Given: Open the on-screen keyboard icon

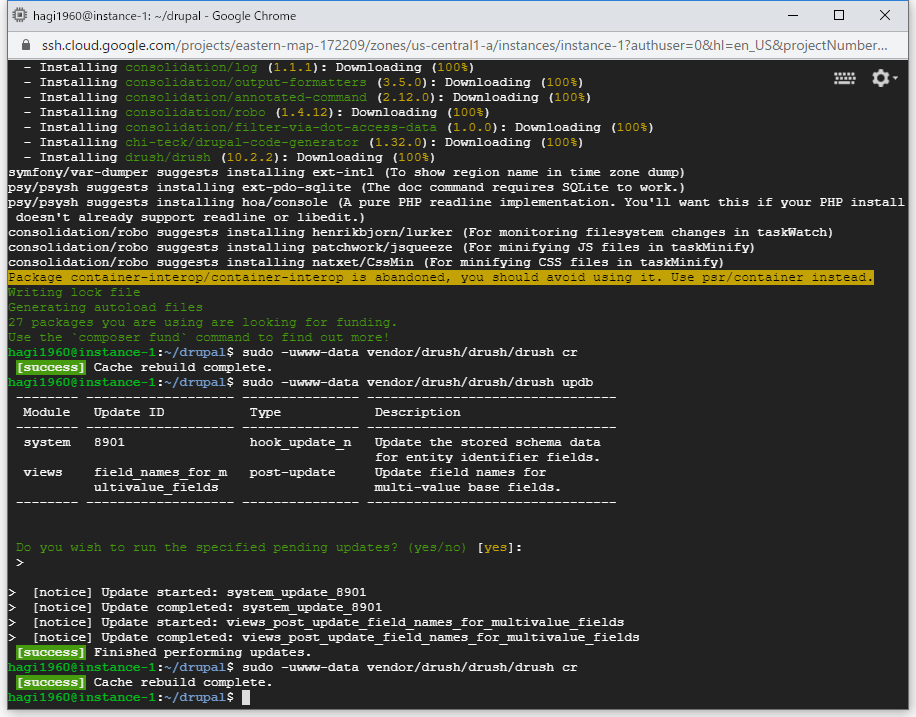Looking at the screenshot, I should point(844,78).
